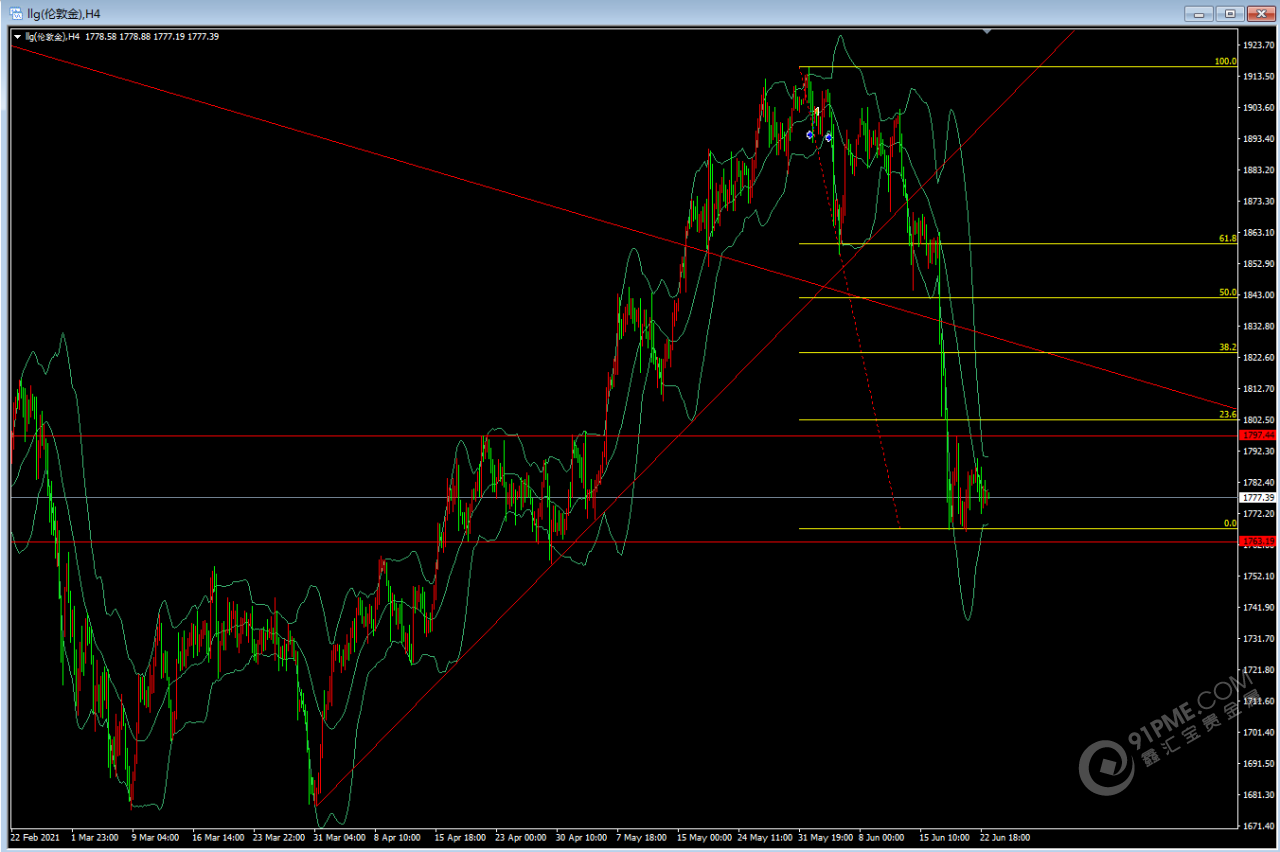Click the 22 Feb 2021 date on time axis
1280x852 pixels.
[36, 836]
